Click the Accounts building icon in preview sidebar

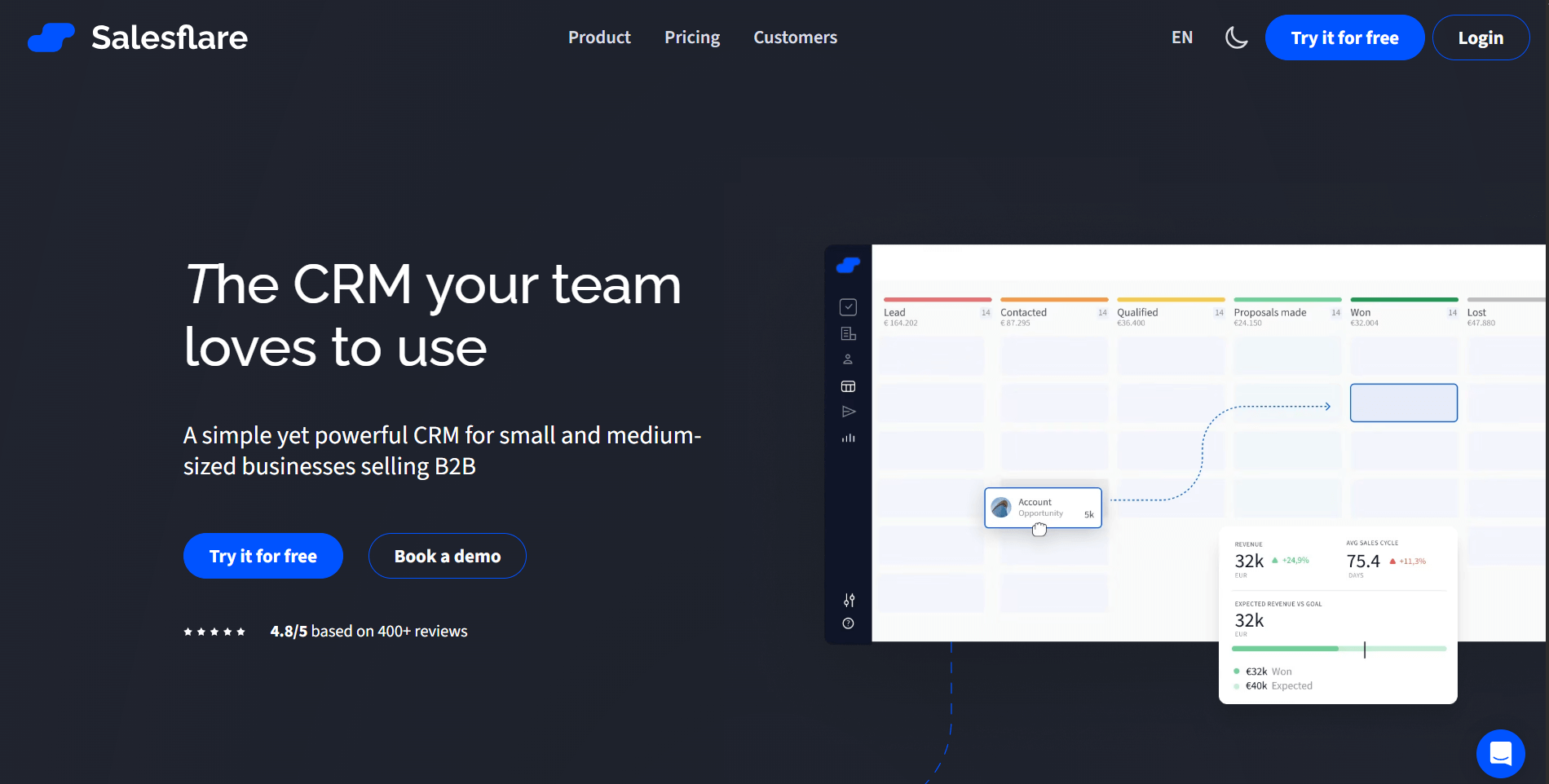(x=848, y=333)
